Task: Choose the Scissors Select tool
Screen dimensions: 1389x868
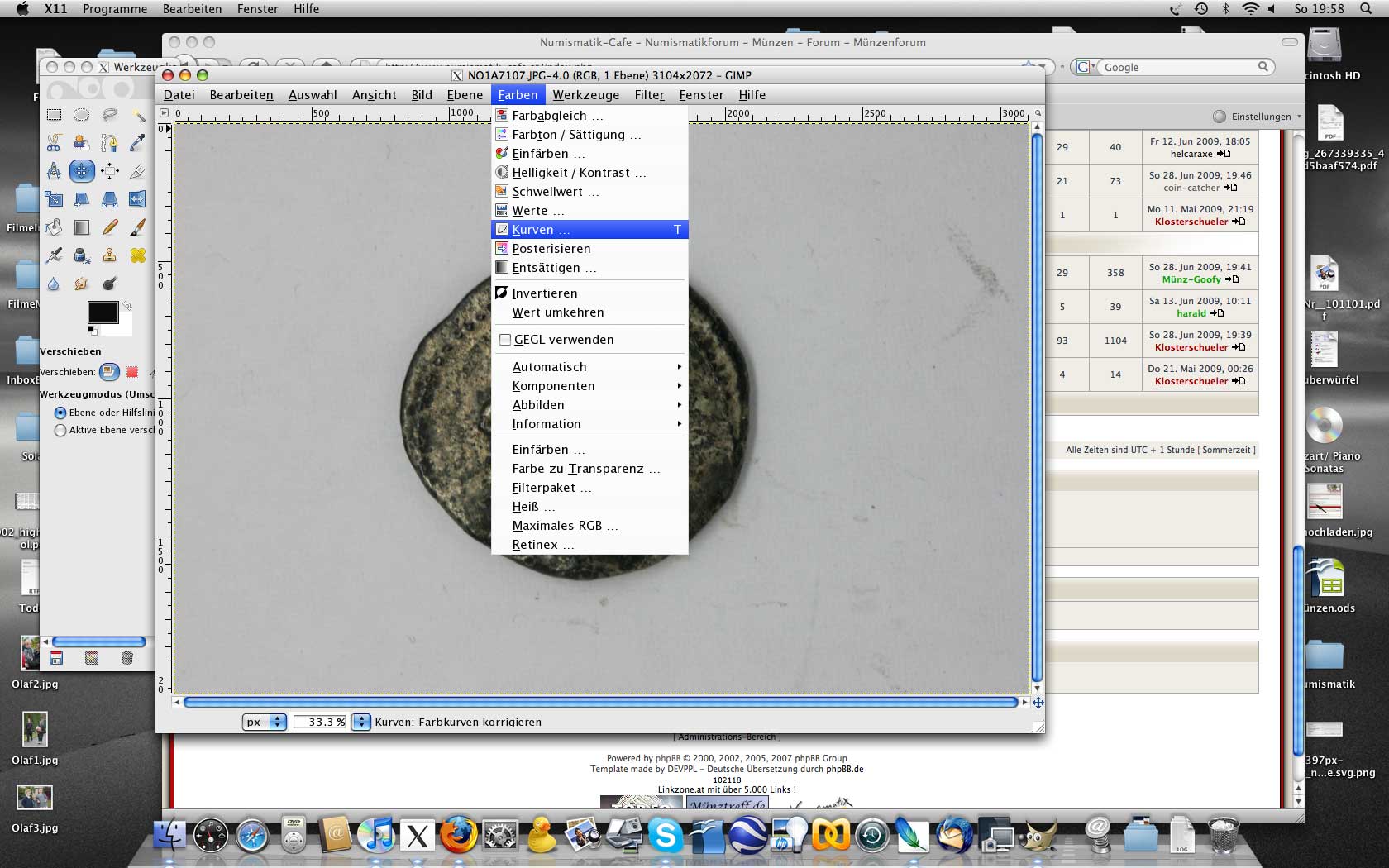Action: click(54, 143)
